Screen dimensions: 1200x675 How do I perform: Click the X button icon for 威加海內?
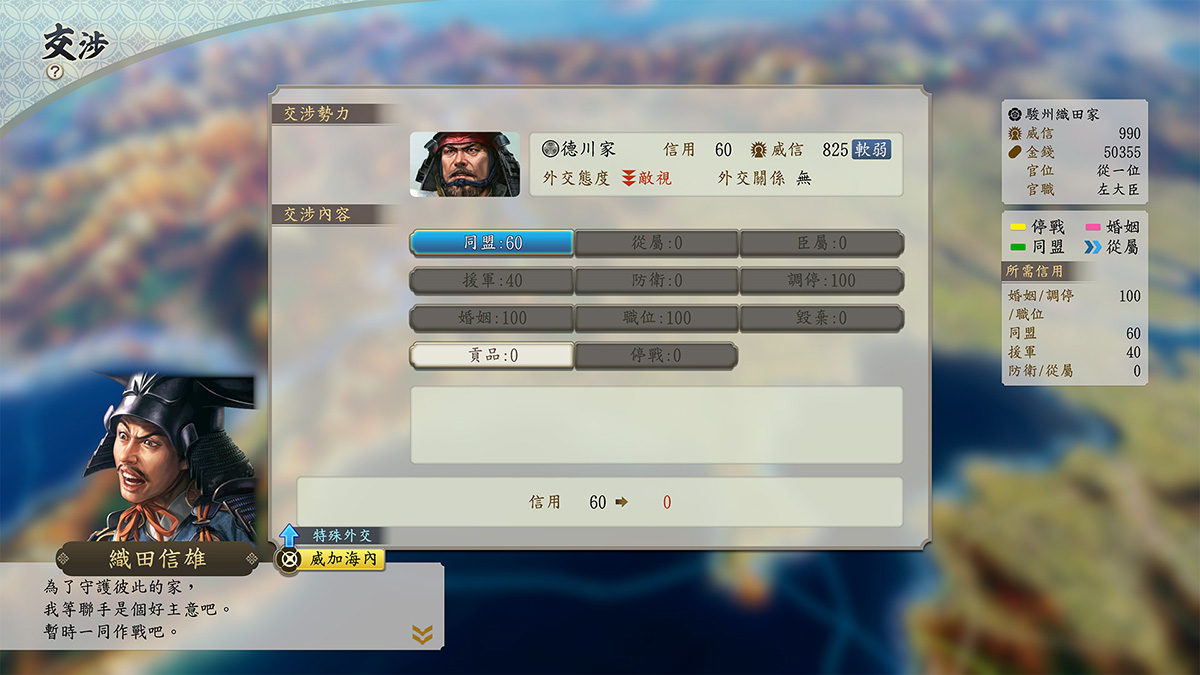(289, 560)
